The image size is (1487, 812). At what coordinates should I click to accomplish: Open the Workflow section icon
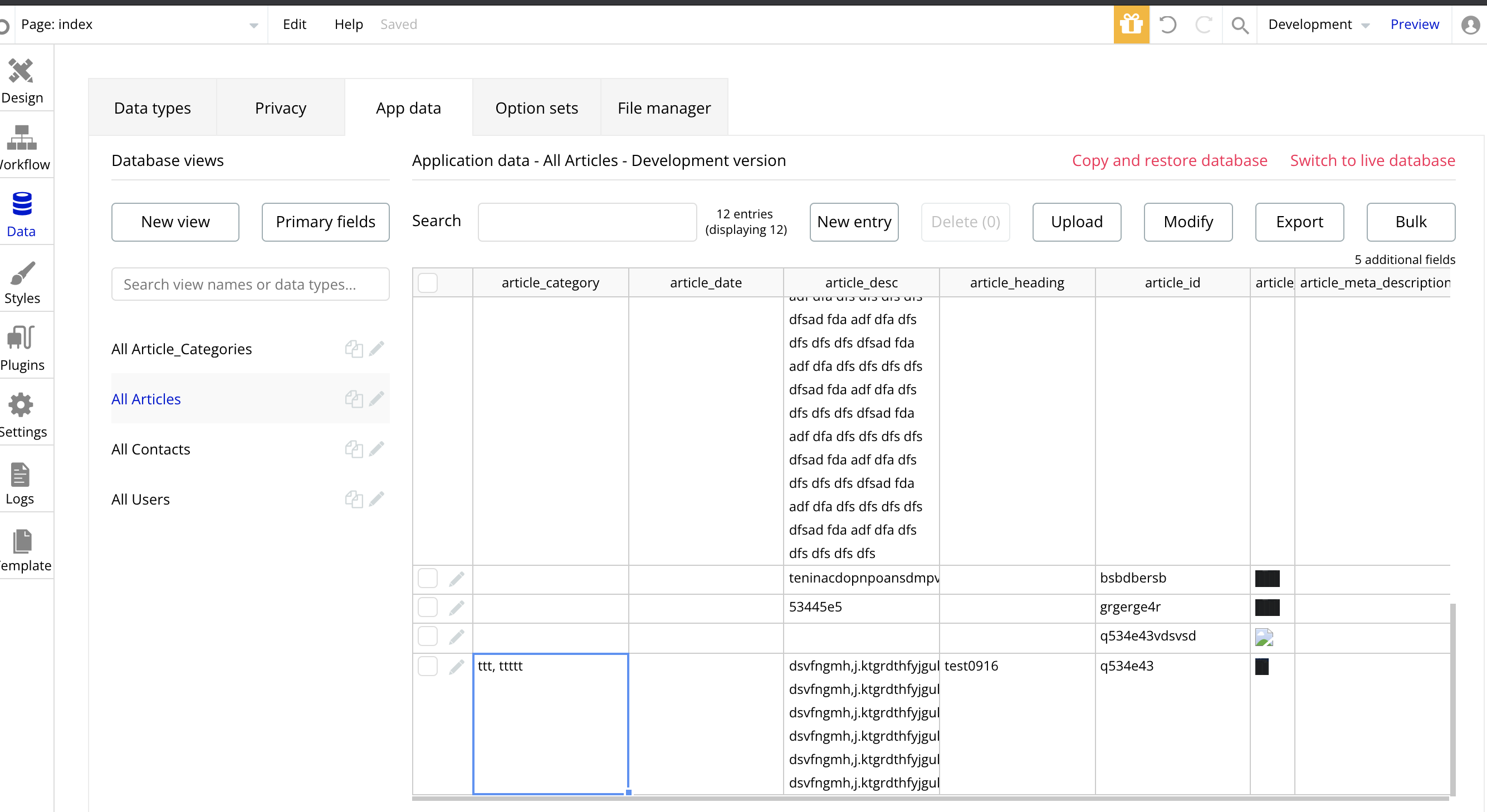coord(22,147)
